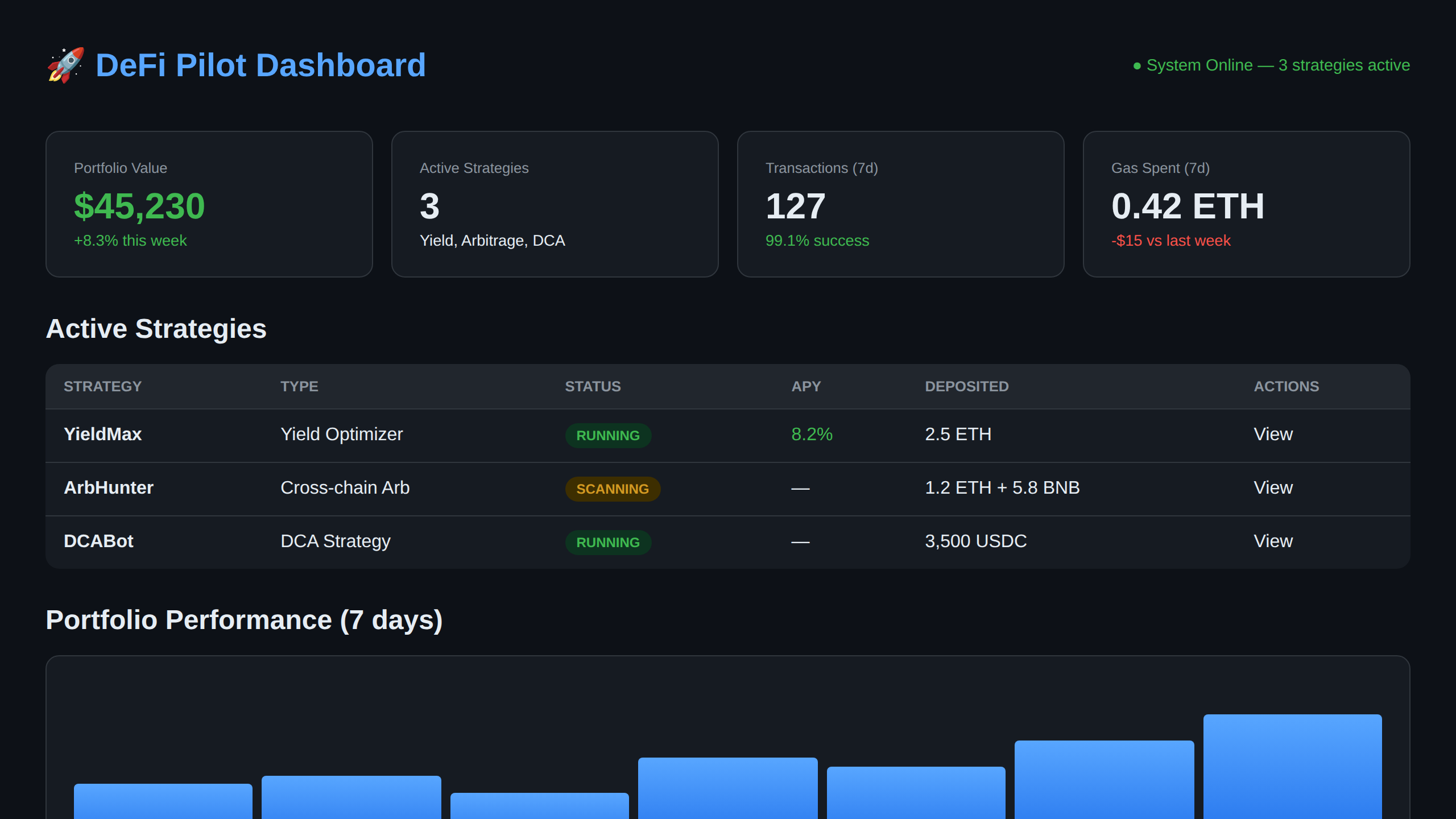
Task: Click the -$15 vs last week text
Action: pyautogui.click(x=1171, y=241)
